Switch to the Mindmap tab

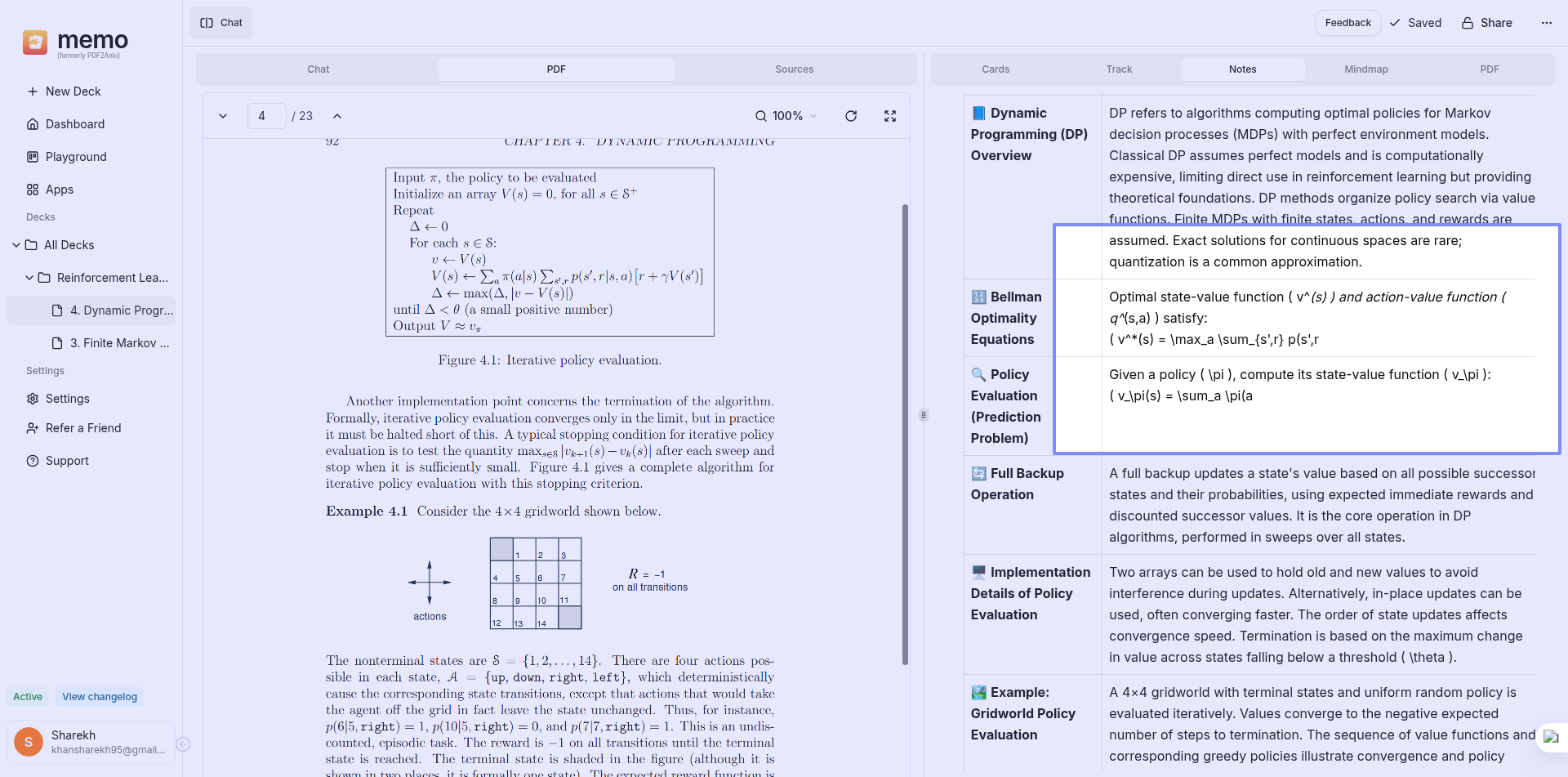(1365, 69)
